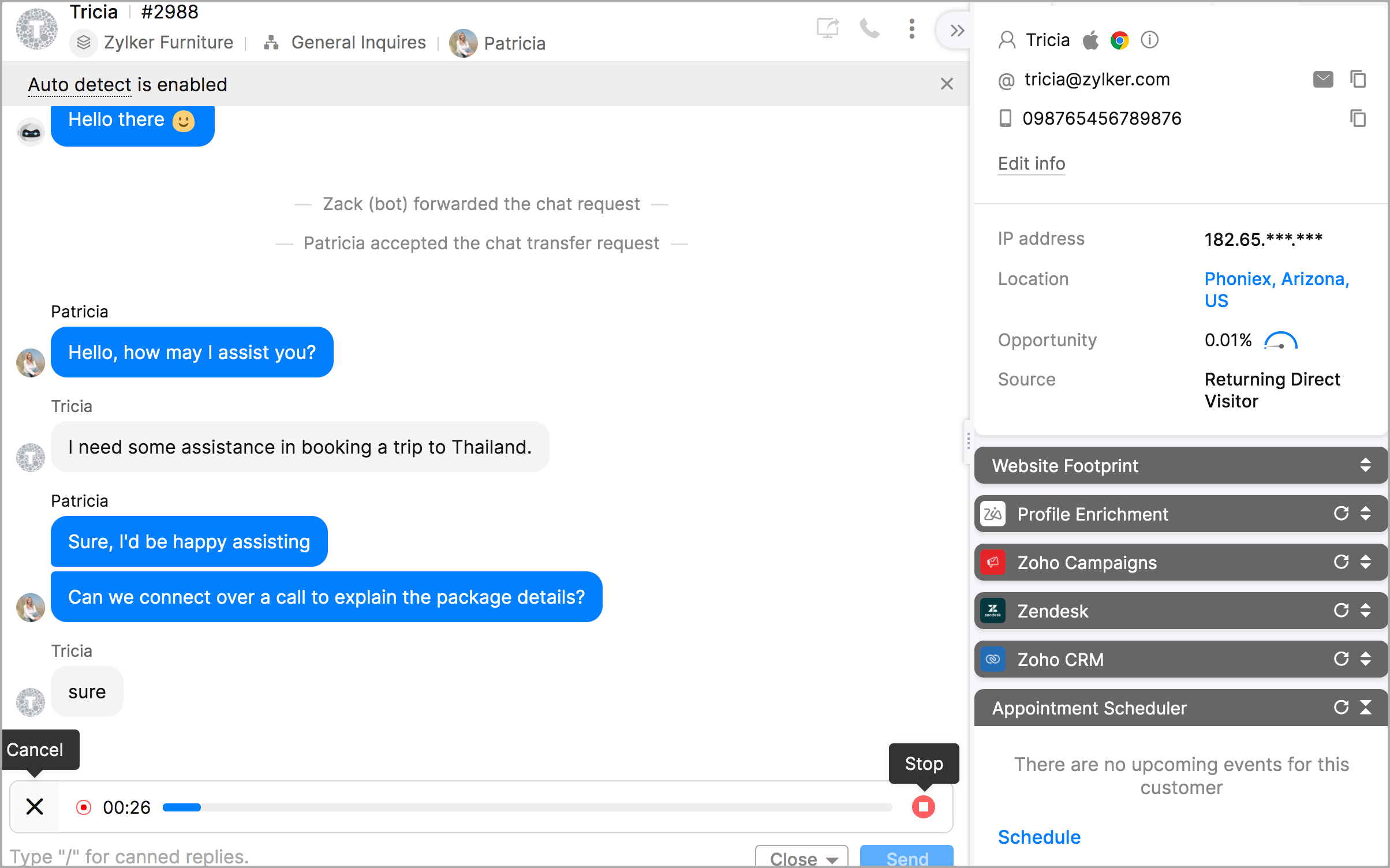Click the info icon beside Tricia's name
The image size is (1390, 868).
[1149, 40]
